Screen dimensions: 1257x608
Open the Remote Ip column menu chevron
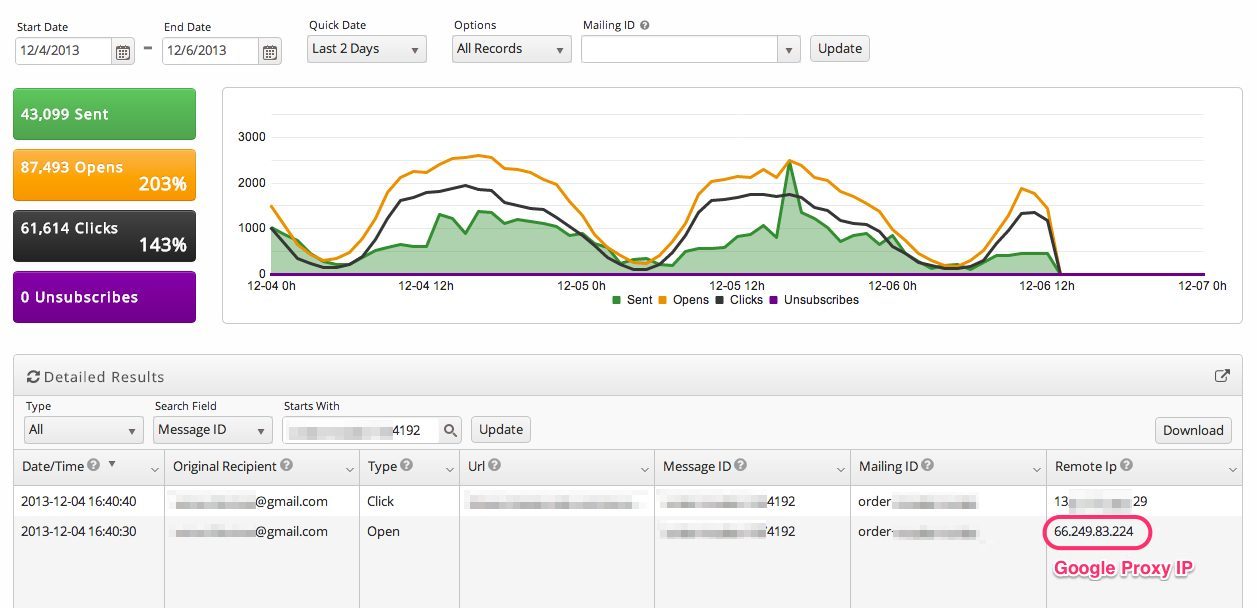[x=1231, y=469]
